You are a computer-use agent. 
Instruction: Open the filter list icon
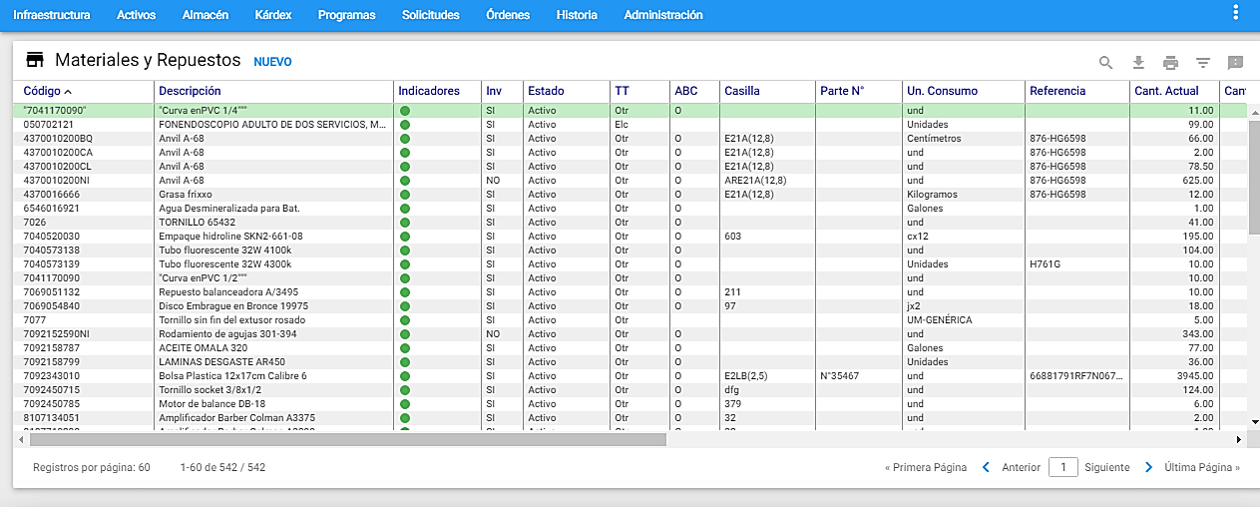click(1203, 63)
